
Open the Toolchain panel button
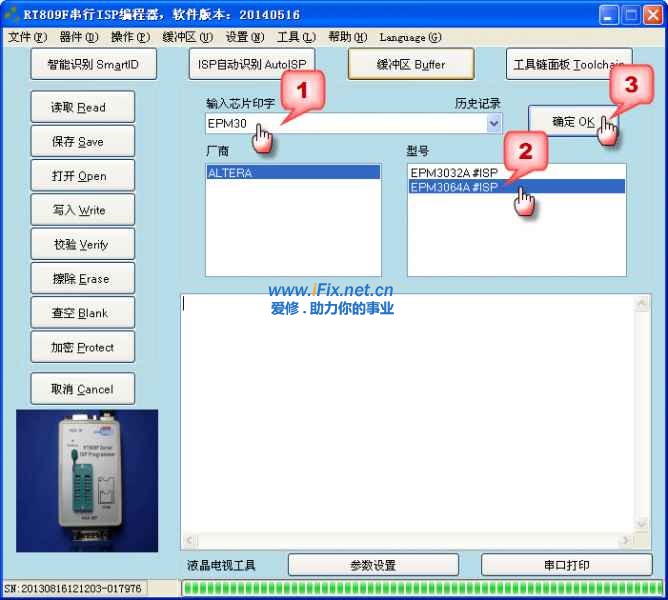point(568,65)
